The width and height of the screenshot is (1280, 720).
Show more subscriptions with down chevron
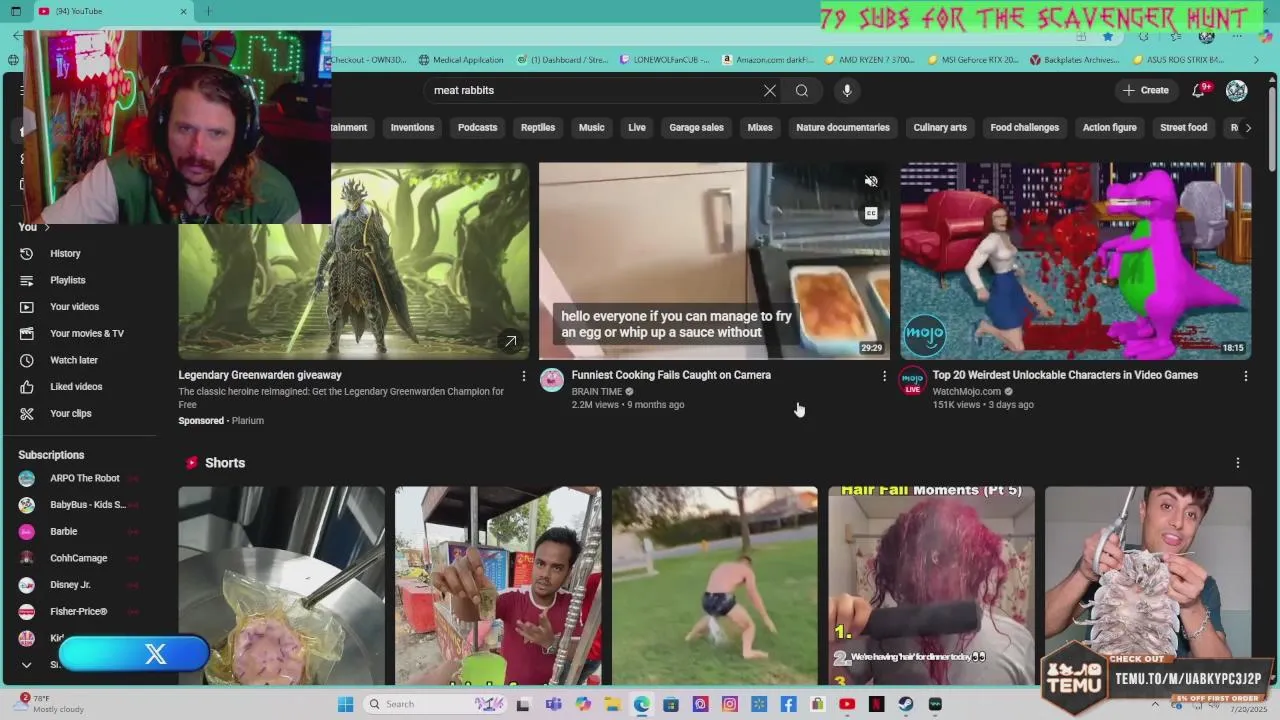[26, 665]
